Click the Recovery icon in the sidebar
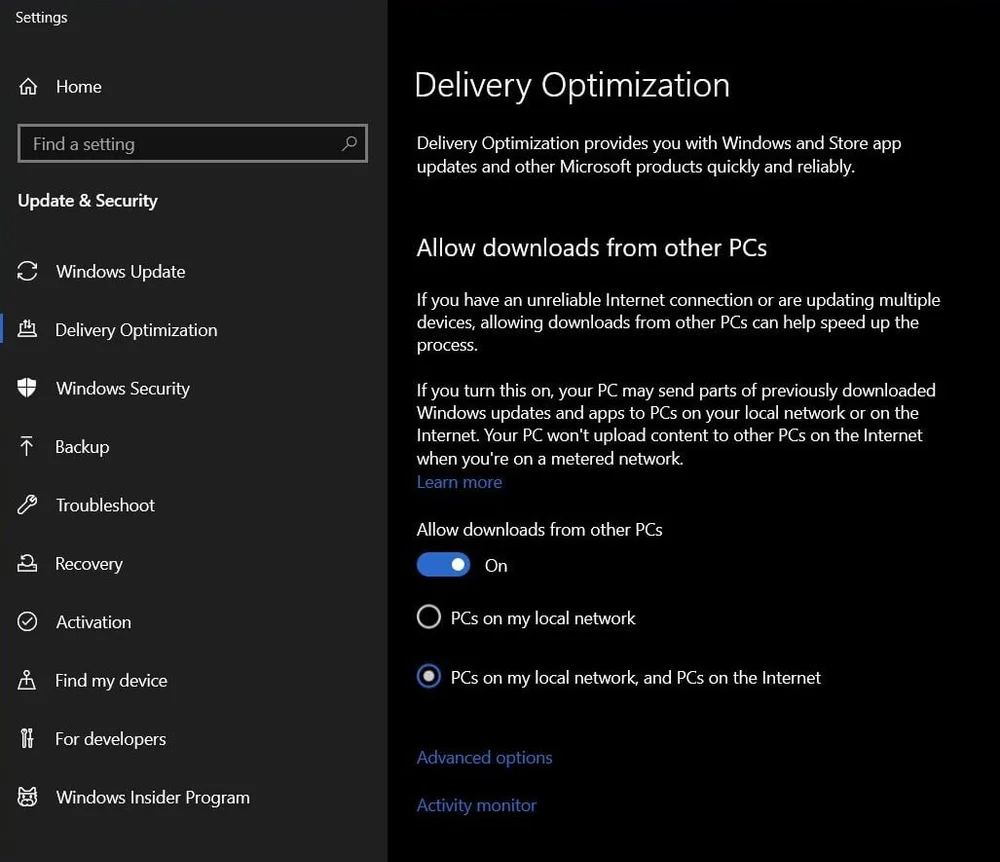 click(25, 563)
